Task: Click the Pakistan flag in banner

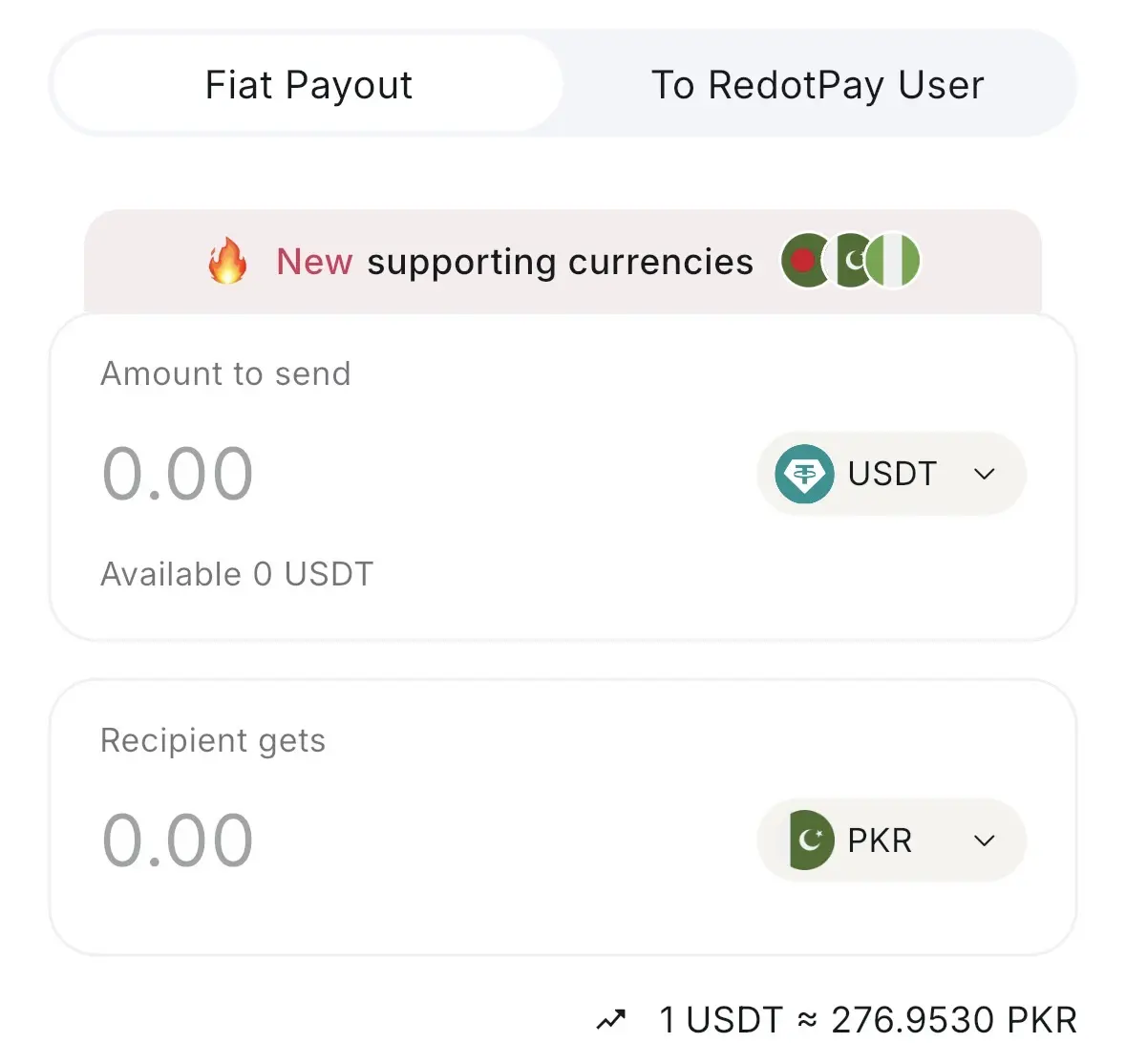Action: pyautogui.click(x=850, y=261)
